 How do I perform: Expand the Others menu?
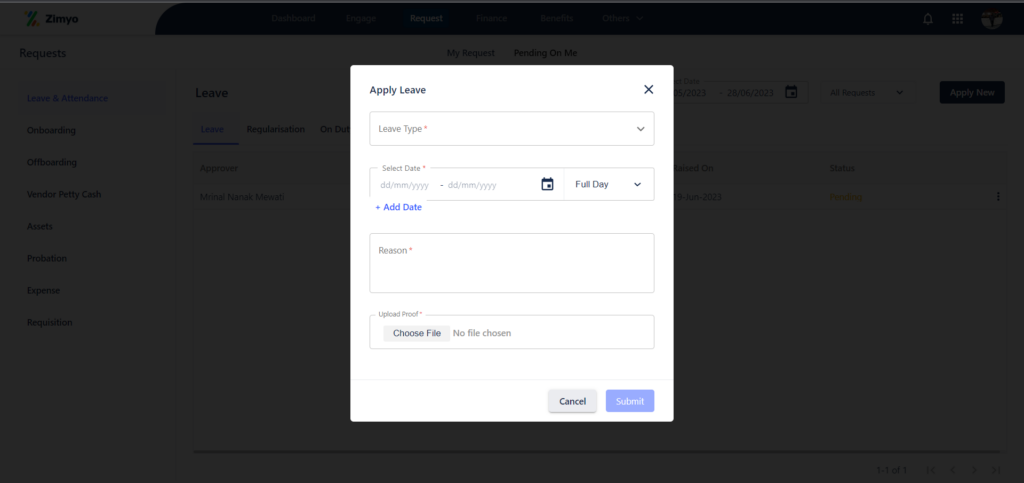[x=622, y=18]
